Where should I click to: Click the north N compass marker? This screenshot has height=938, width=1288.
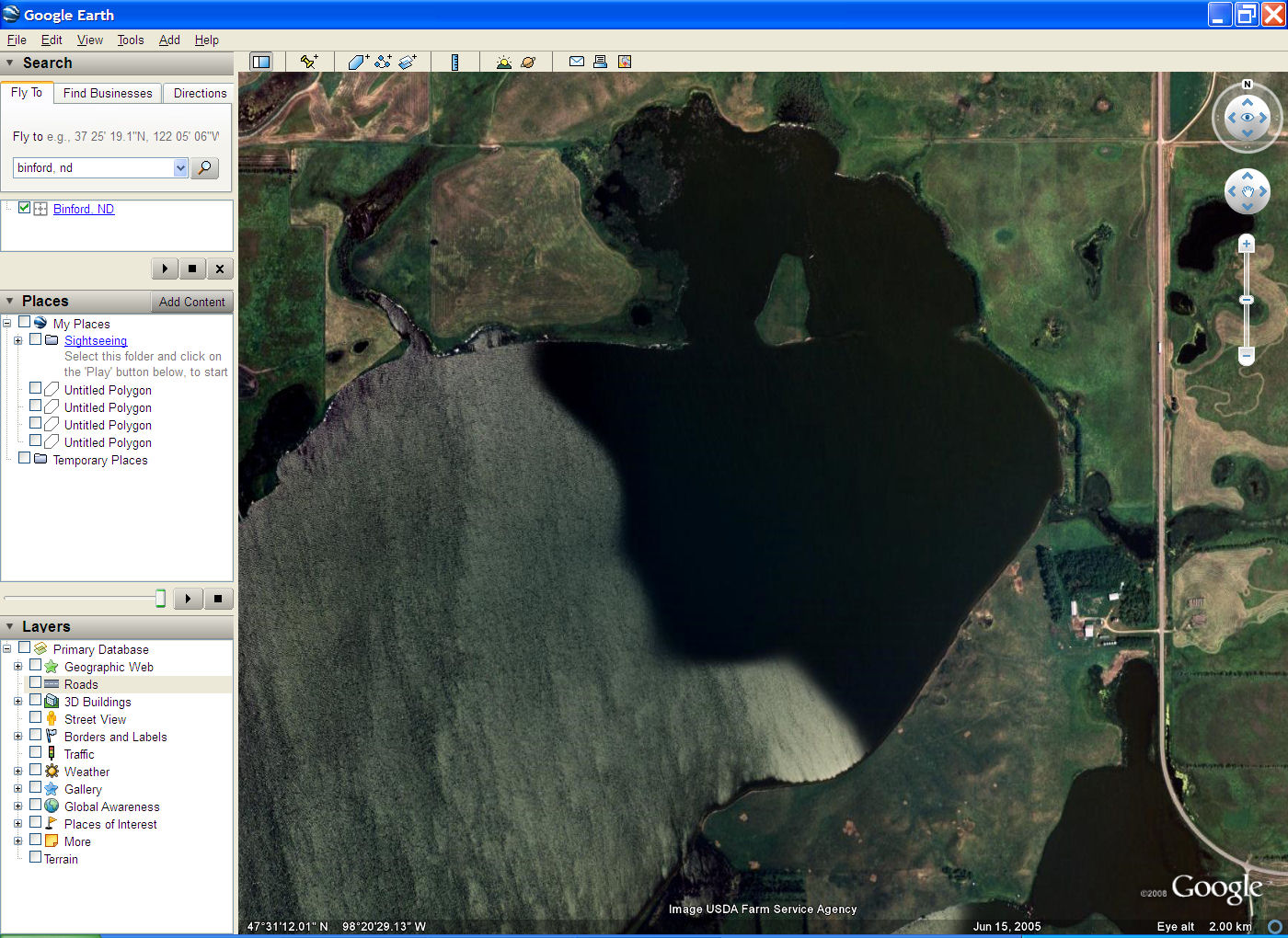[x=1248, y=85]
